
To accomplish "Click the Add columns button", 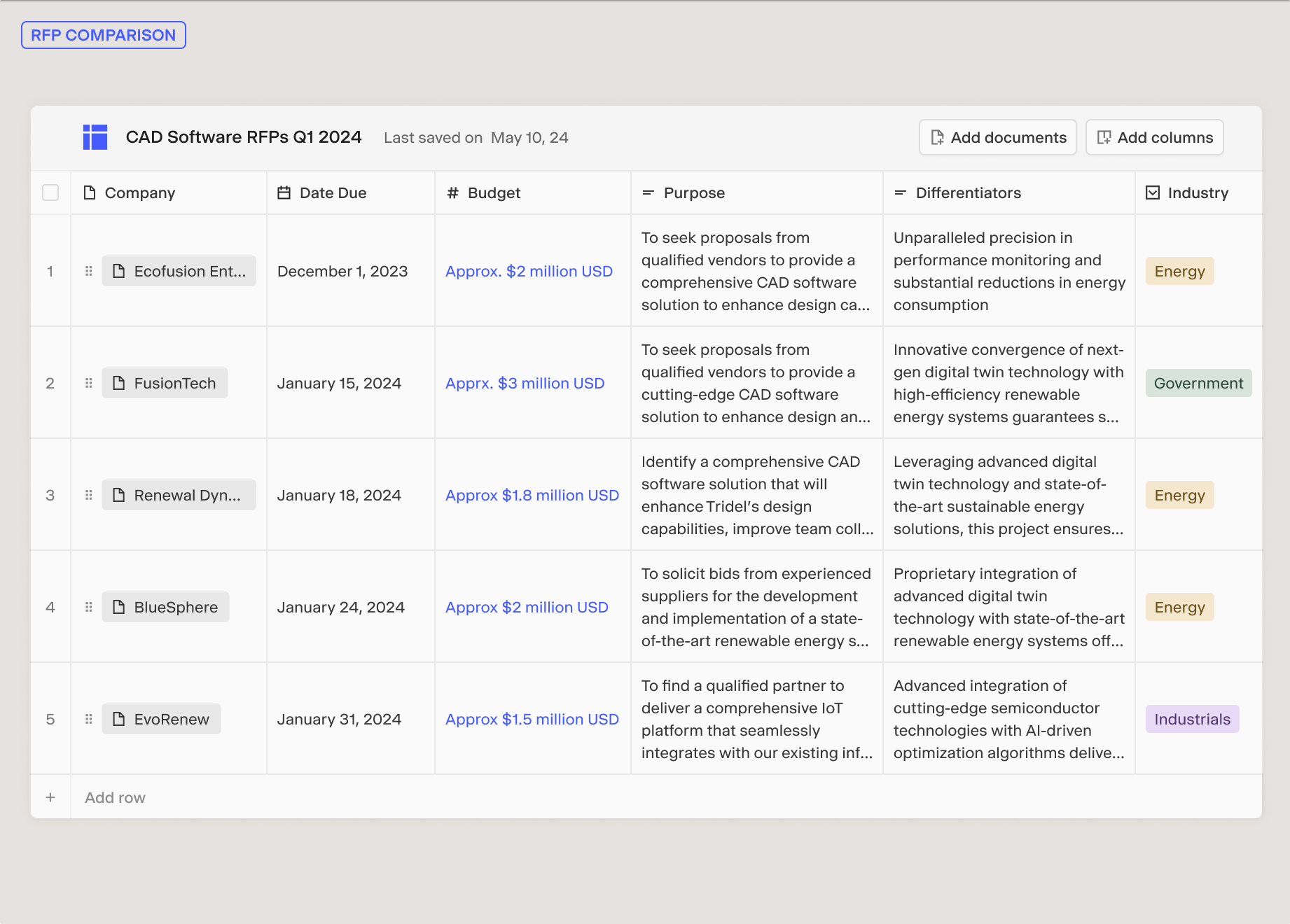I will pos(1155,137).
